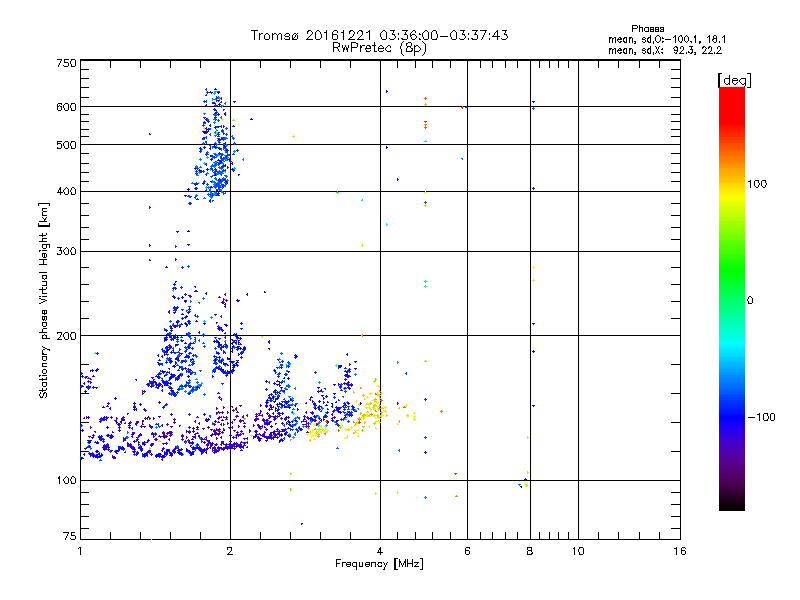The width and height of the screenshot is (800, 600).
Task: Click the x-axis tick label '1'
Action: tap(80, 551)
